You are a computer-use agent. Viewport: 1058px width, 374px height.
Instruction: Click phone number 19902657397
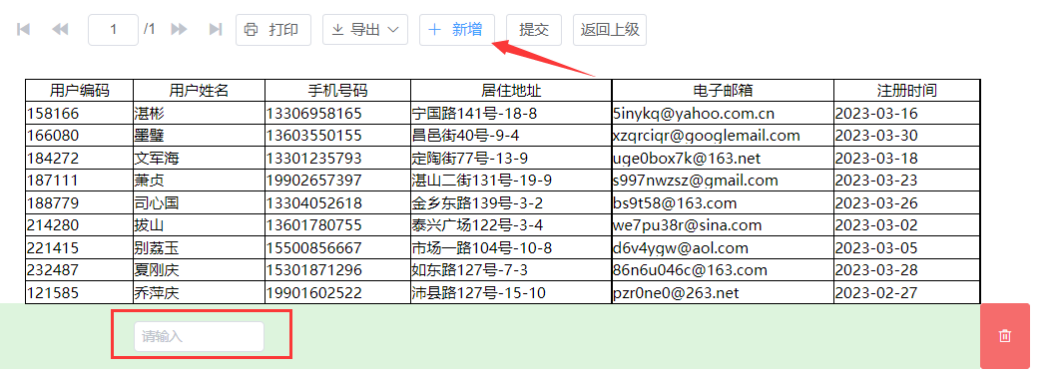point(337,180)
